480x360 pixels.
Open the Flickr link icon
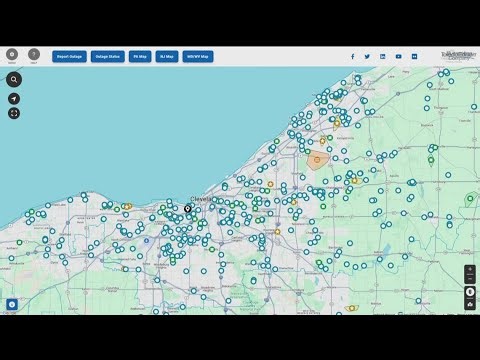point(414,57)
